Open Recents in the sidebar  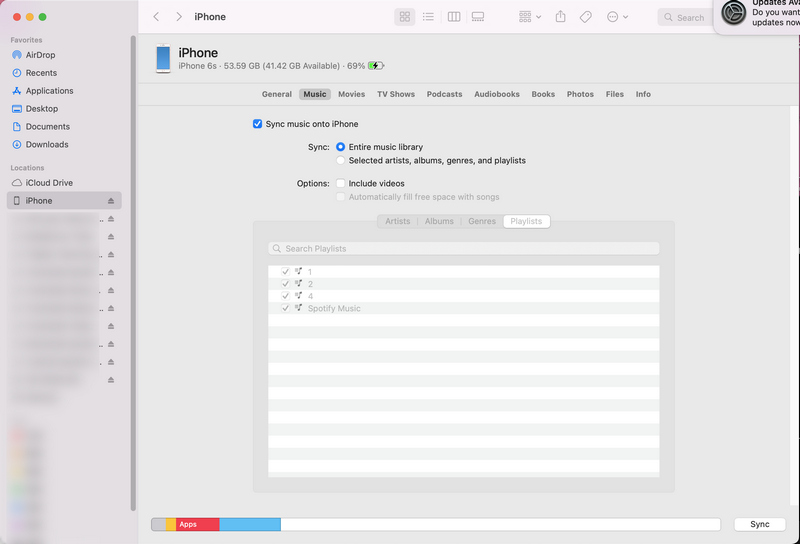tap(41, 72)
